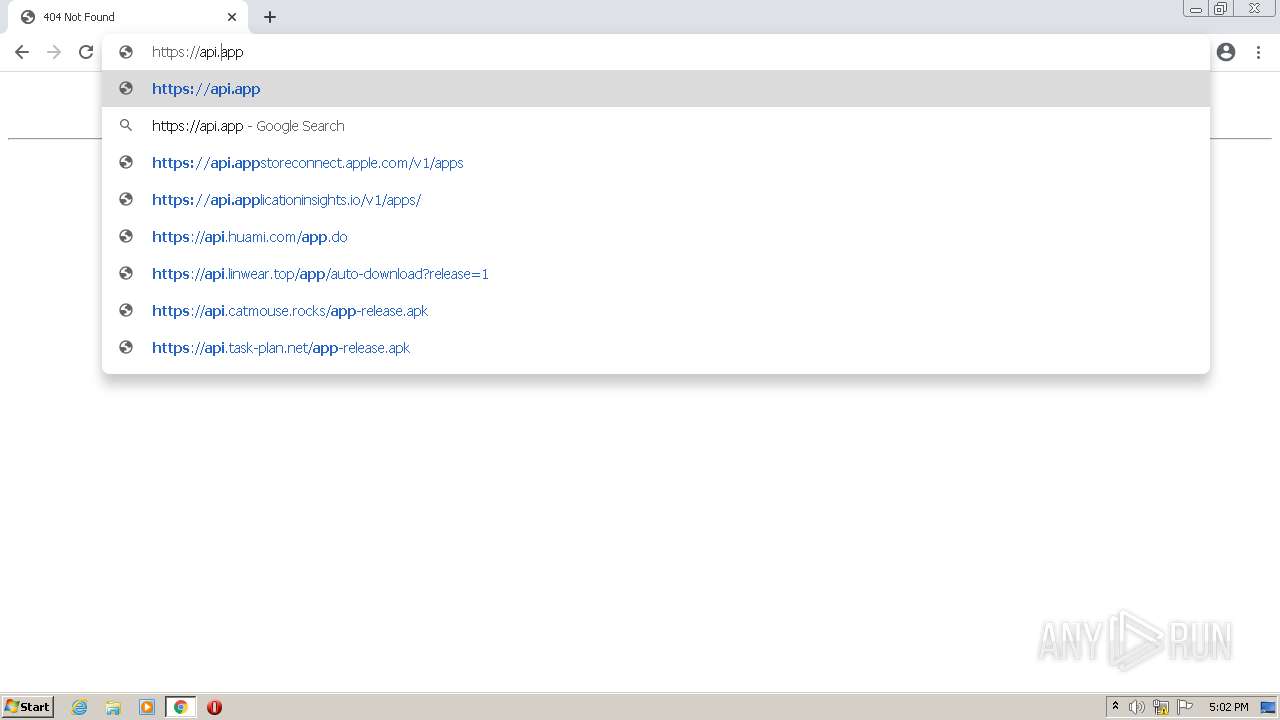The image size is (1280, 720).
Task: Open the Action Center flag icon
Action: (1185, 707)
